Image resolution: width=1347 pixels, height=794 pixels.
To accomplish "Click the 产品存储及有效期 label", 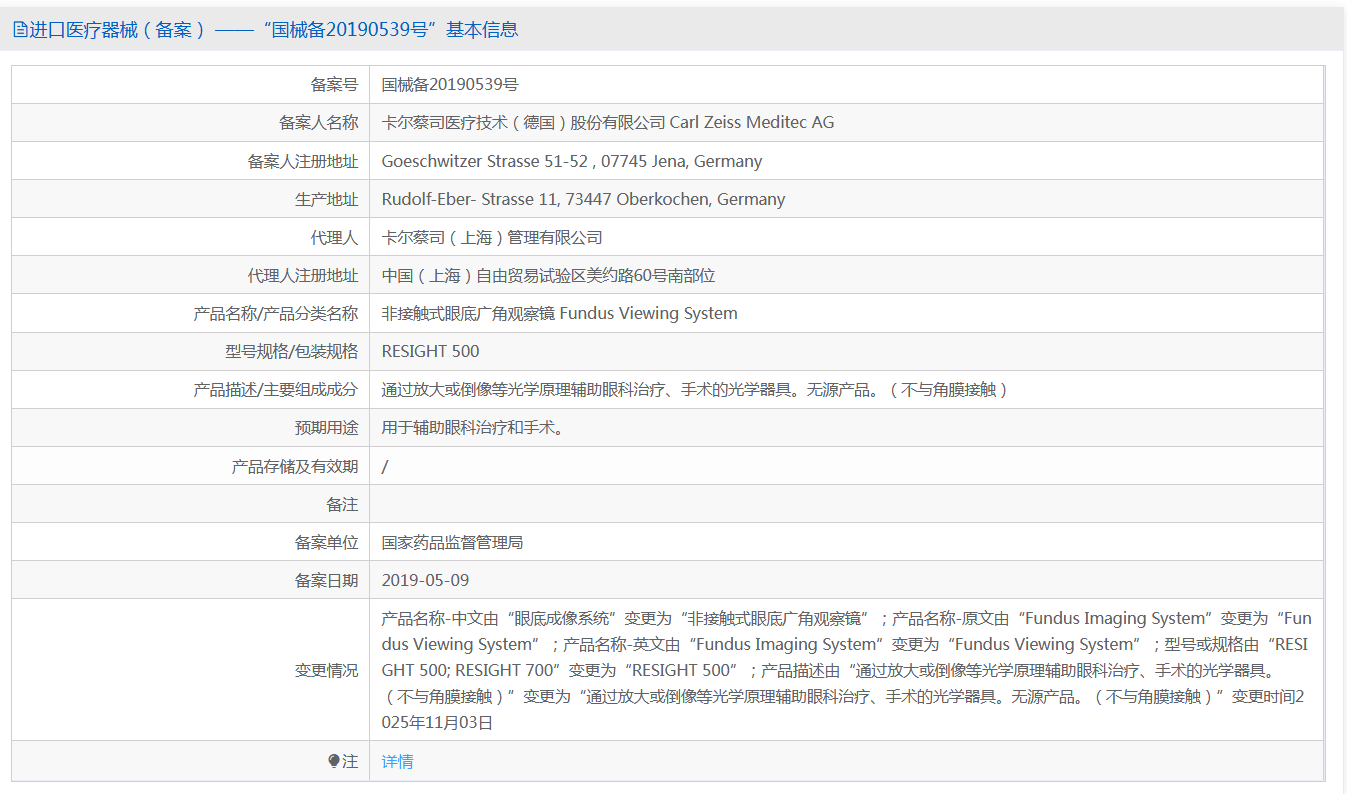I will [294, 466].
